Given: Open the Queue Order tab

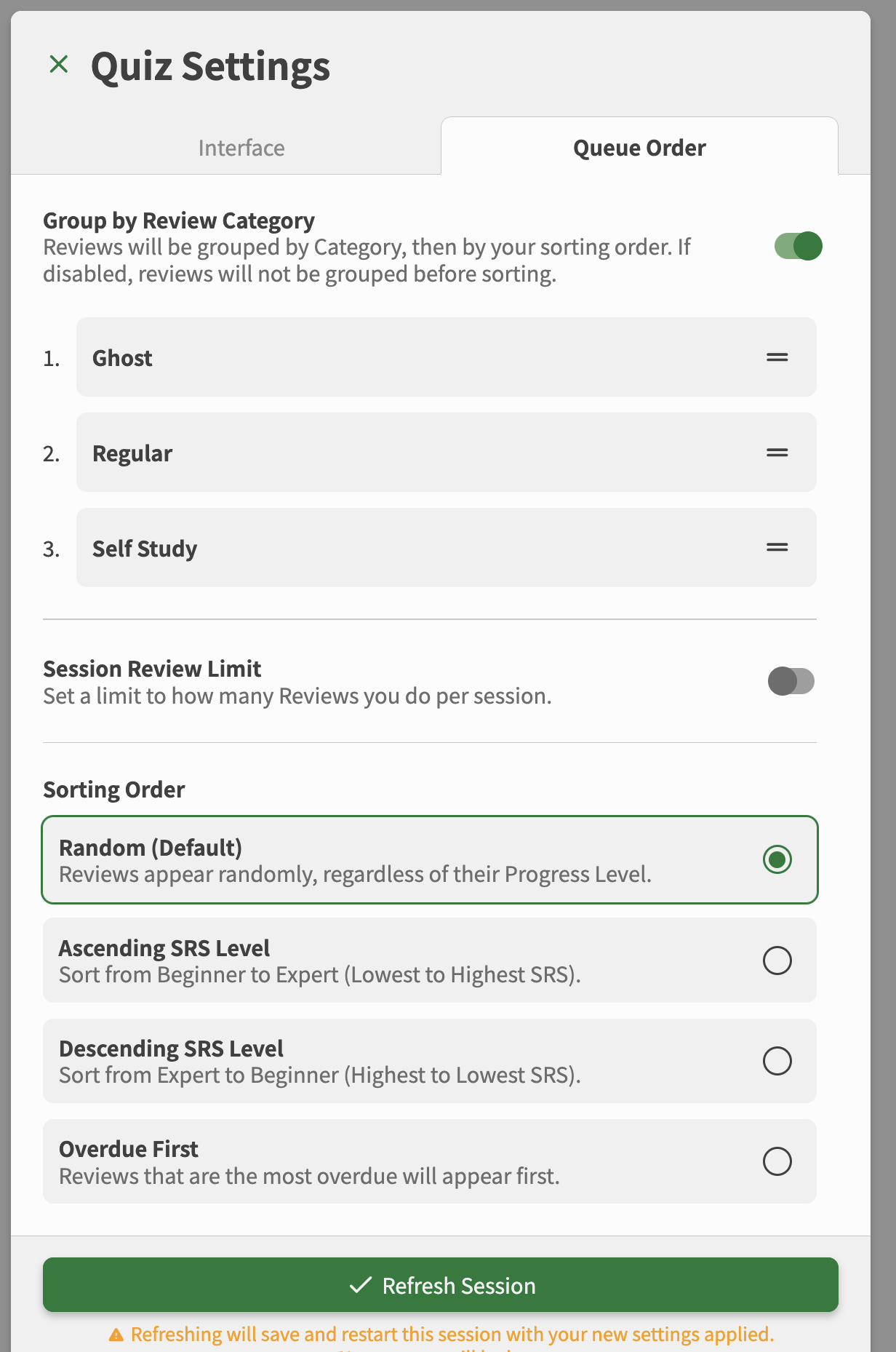Looking at the screenshot, I should tap(639, 148).
